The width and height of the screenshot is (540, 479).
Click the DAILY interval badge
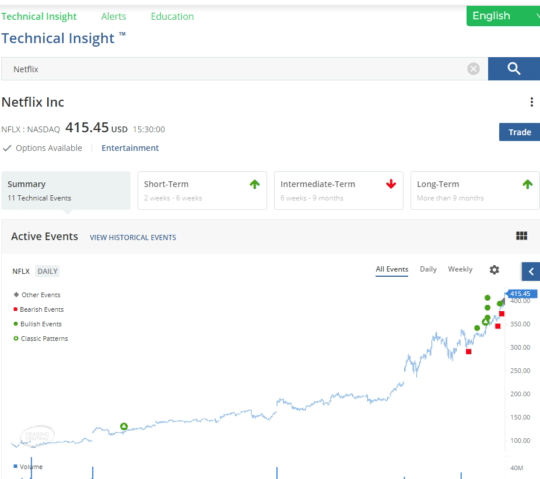click(x=47, y=271)
